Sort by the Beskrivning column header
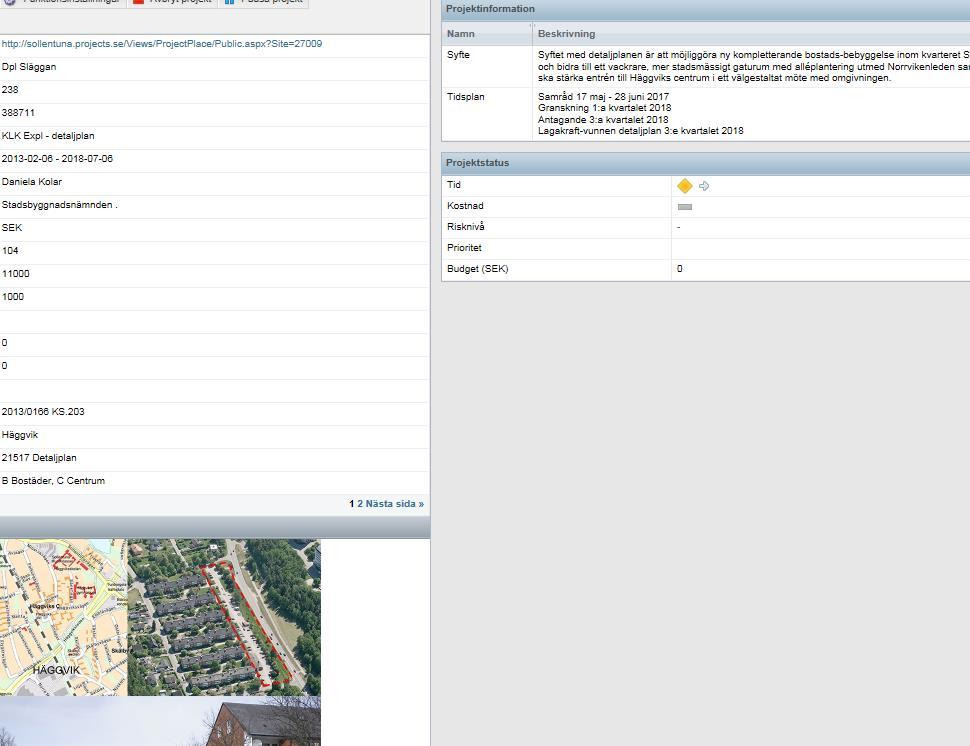Image resolution: width=970 pixels, height=746 pixels. (751, 34)
